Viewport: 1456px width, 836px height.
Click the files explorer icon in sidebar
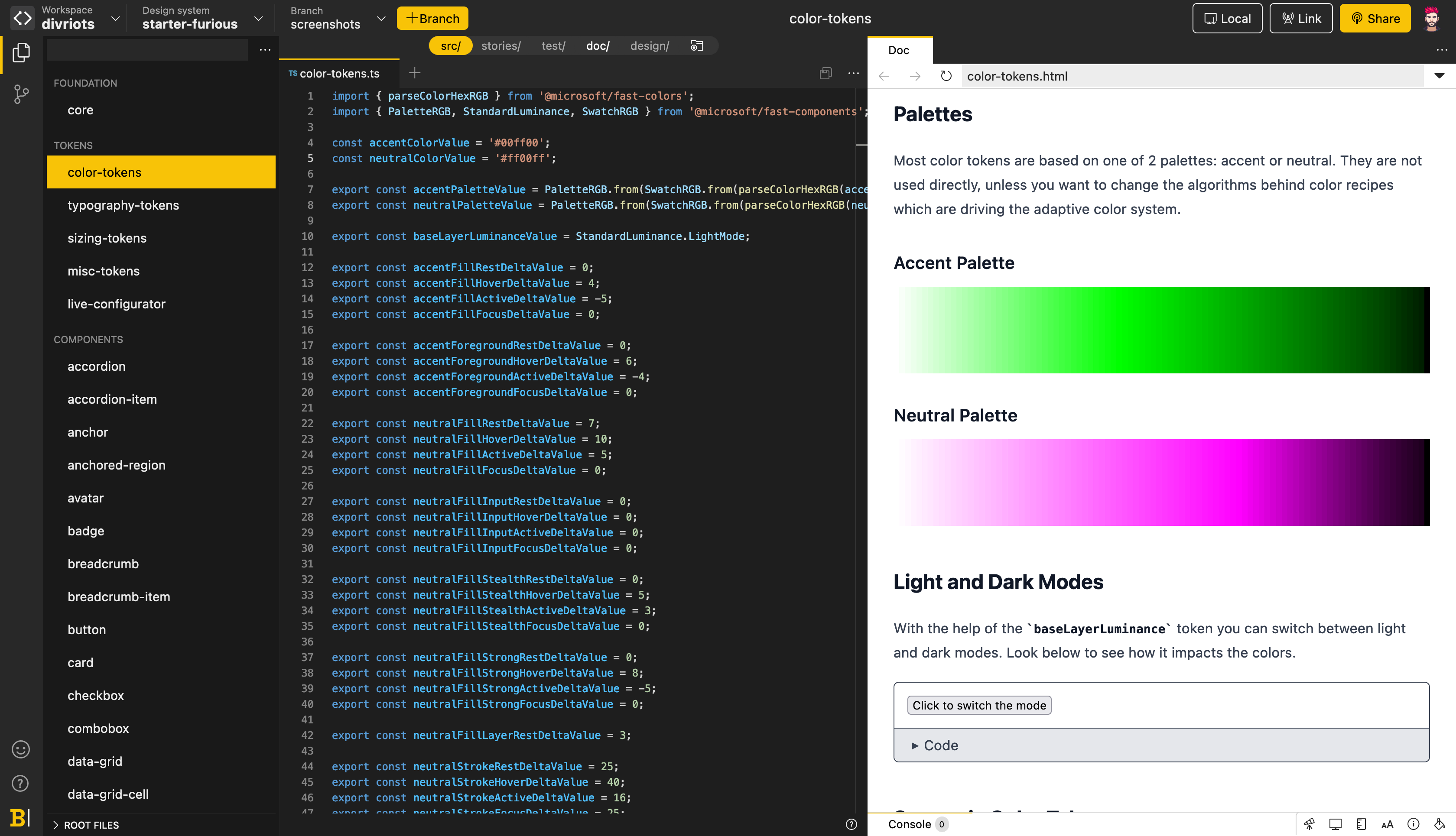click(x=21, y=53)
